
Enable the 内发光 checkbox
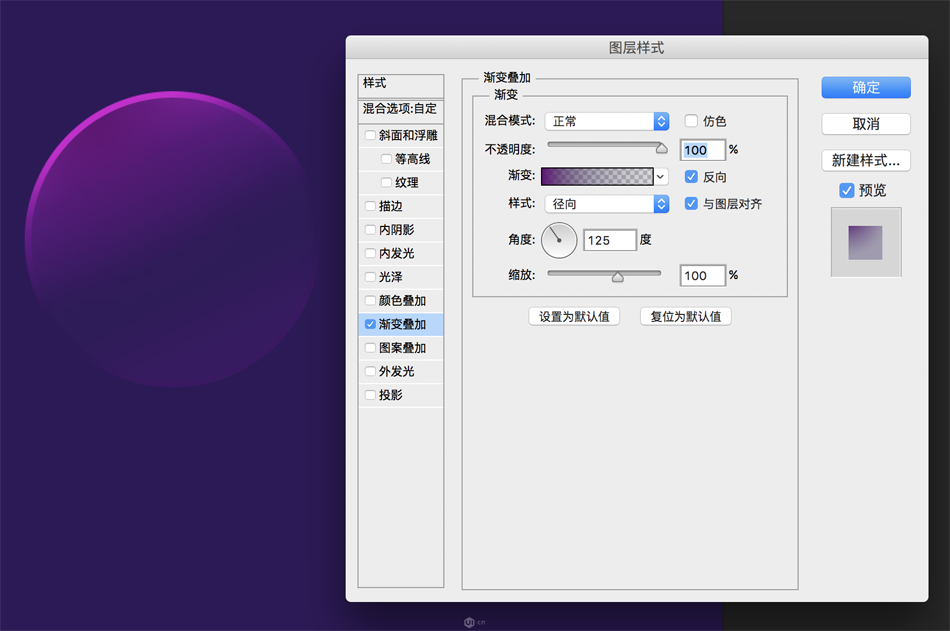(x=370, y=253)
